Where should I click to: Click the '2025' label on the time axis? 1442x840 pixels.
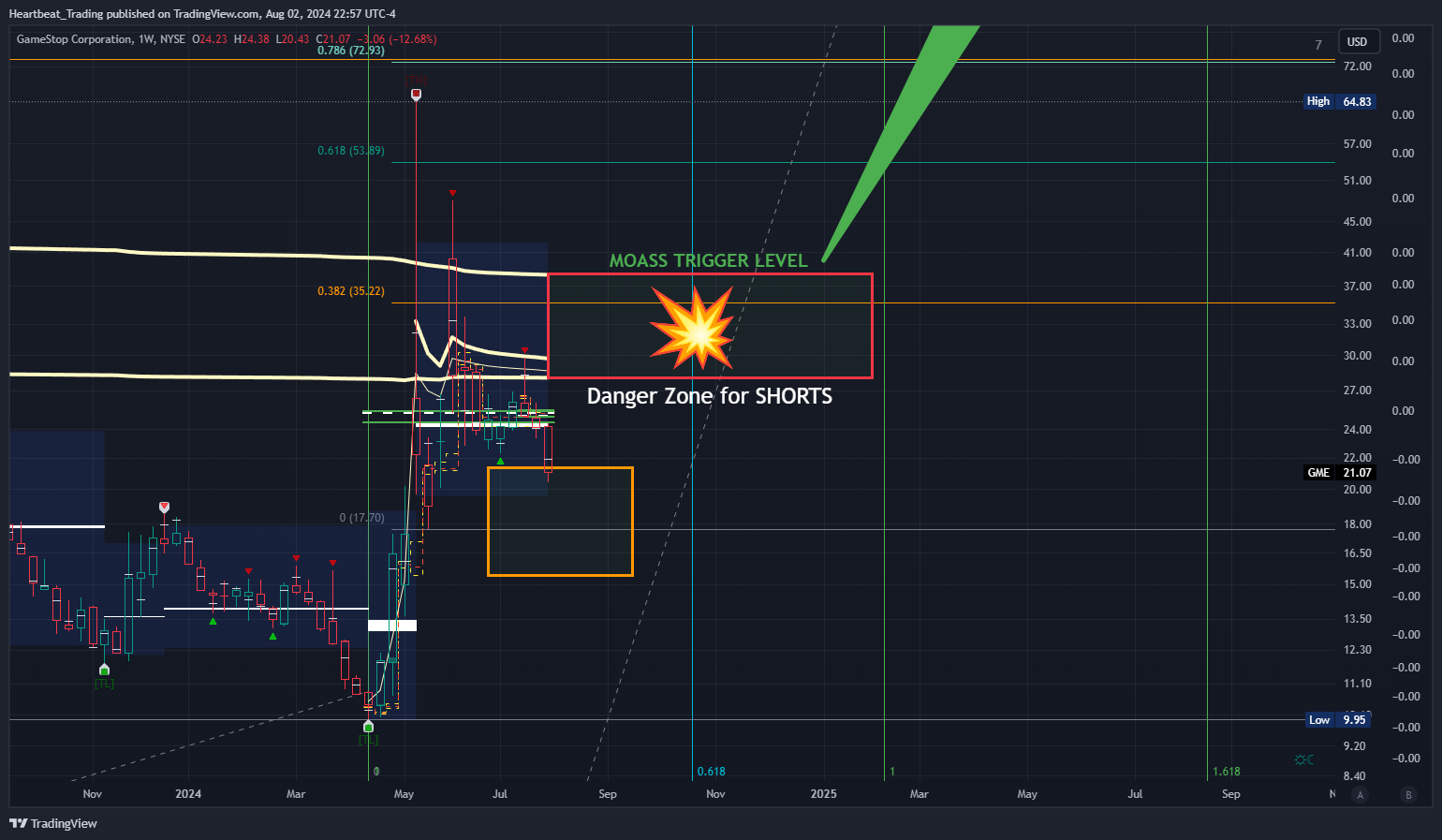[x=824, y=794]
